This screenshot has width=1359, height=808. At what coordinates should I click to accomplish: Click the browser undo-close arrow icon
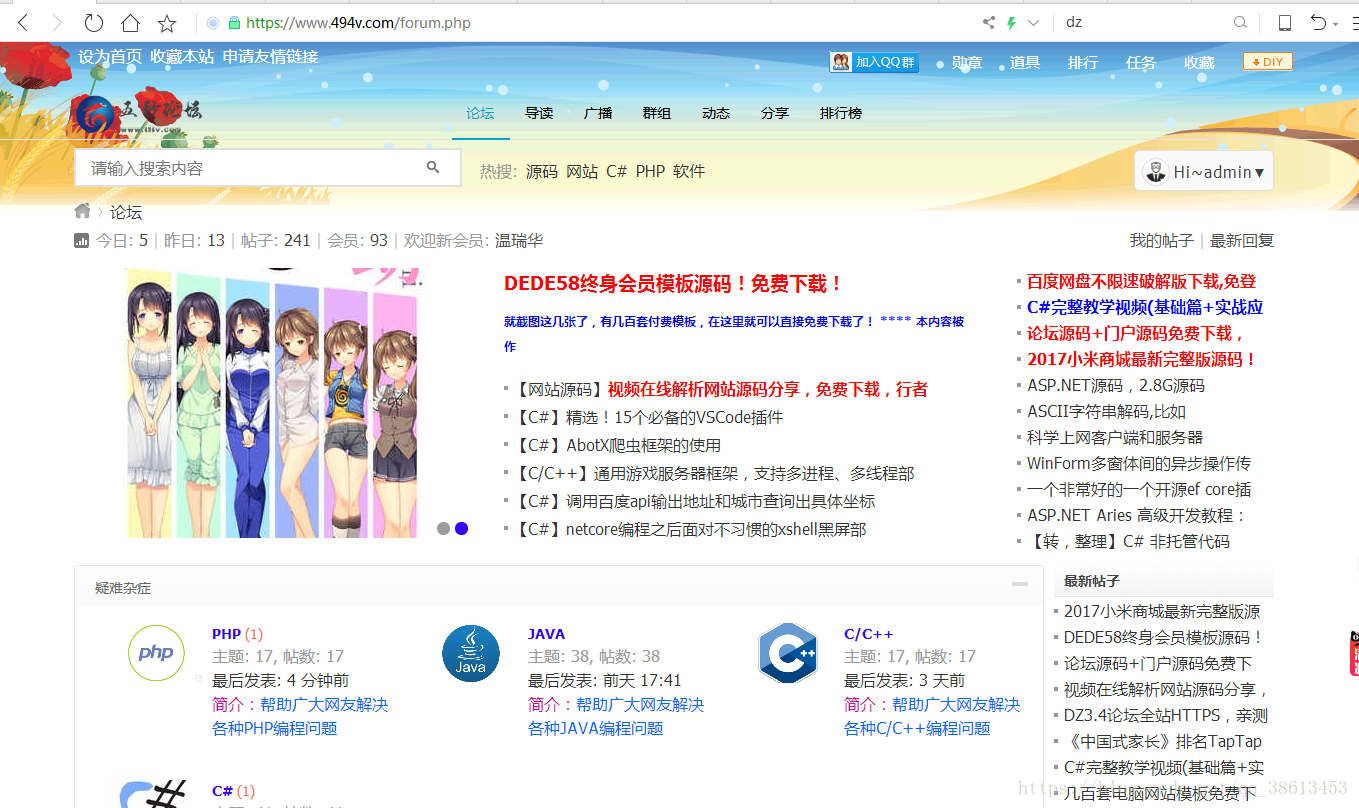coord(1319,22)
